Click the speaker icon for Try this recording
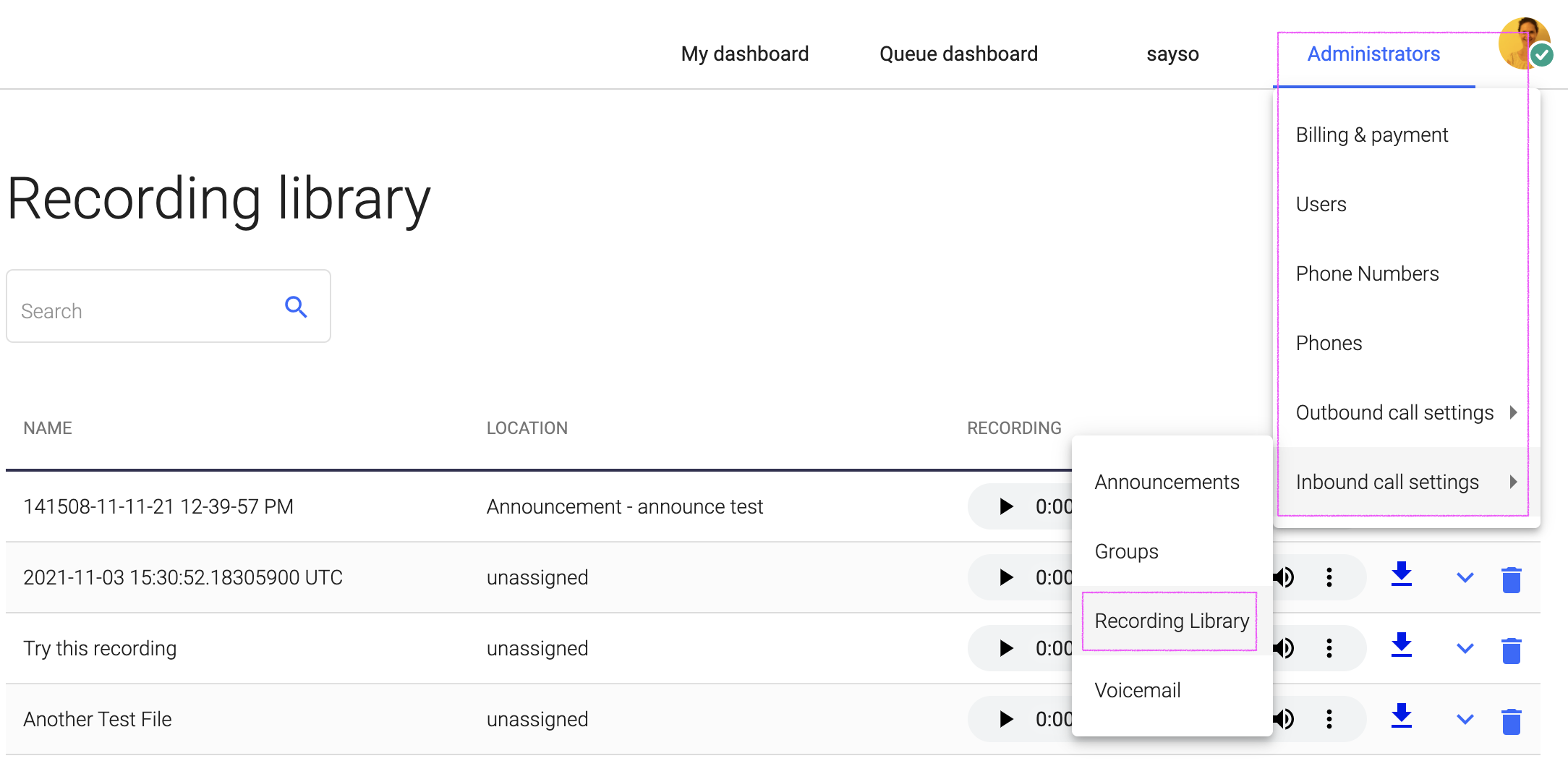The image size is (1568, 761). 1284,647
